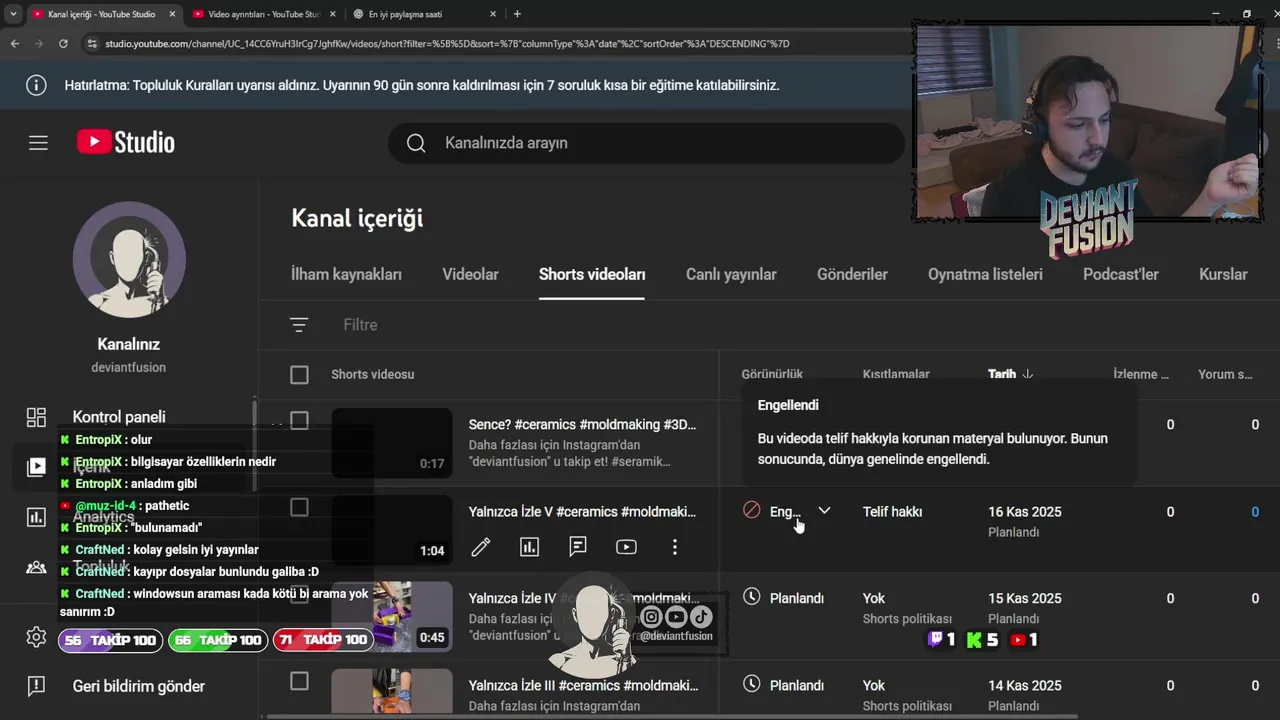
Task: Click the channel avatar picture
Action: [129, 258]
